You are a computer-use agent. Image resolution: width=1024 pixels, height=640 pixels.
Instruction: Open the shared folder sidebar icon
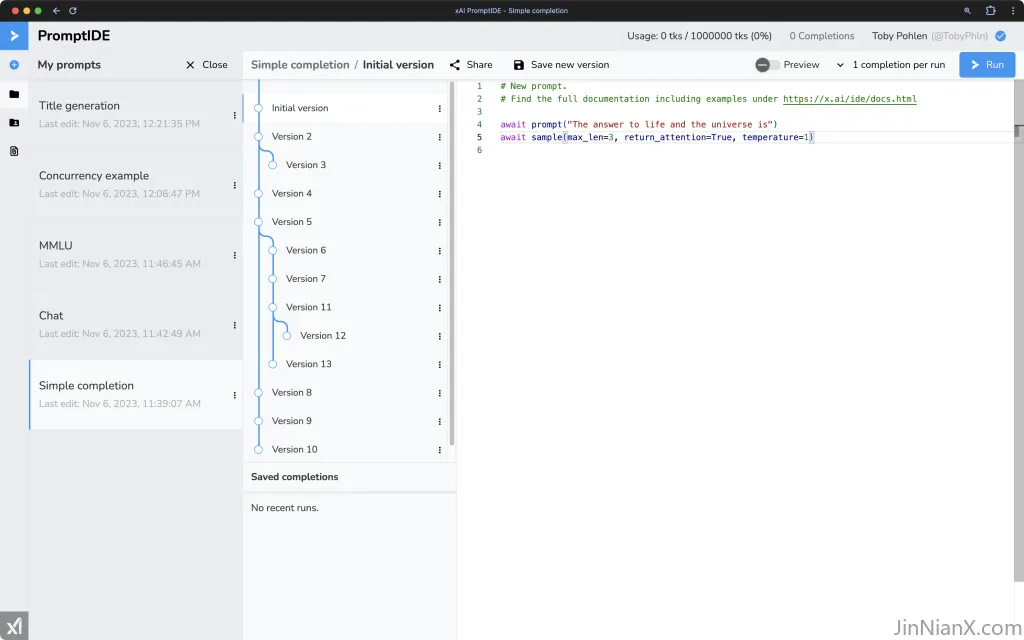click(x=14, y=123)
